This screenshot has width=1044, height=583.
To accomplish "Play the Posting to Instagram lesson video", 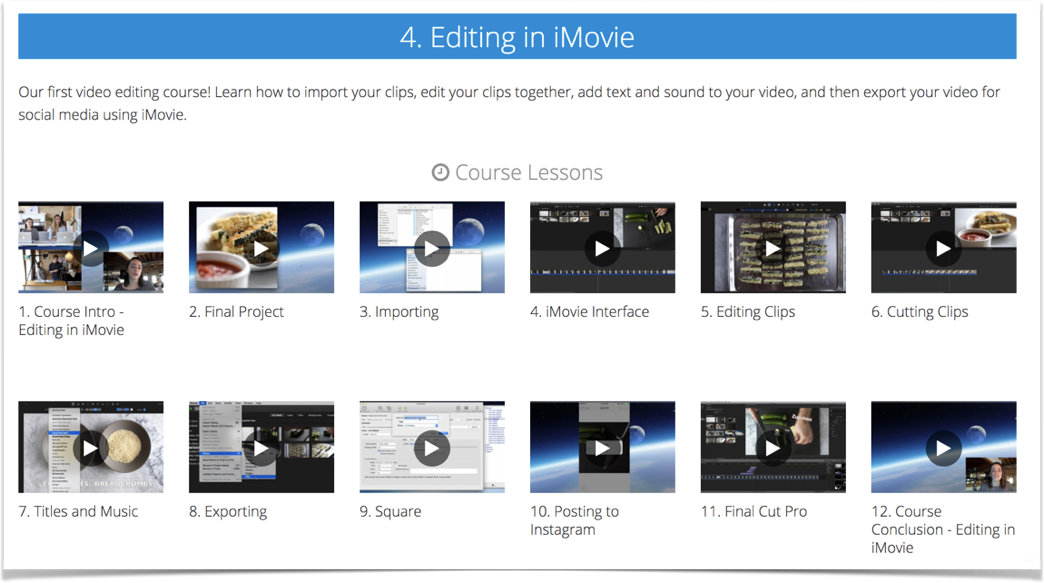I will point(602,448).
